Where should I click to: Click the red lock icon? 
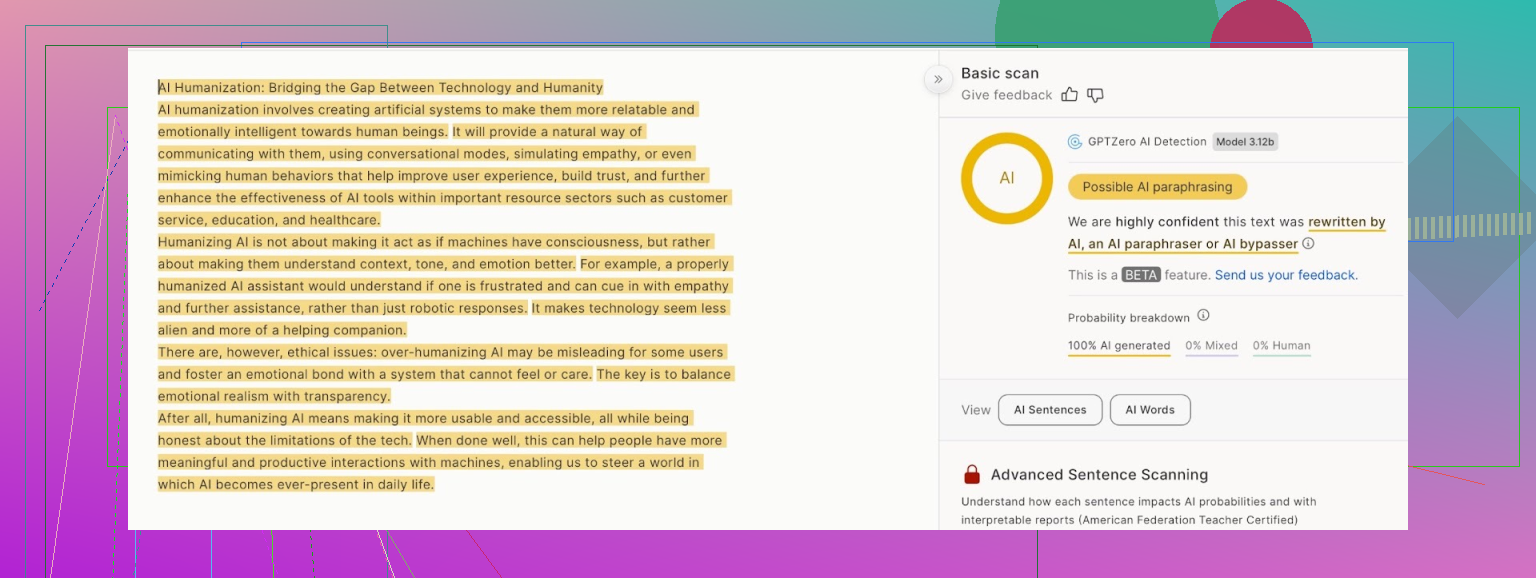click(x=972, y=475)
